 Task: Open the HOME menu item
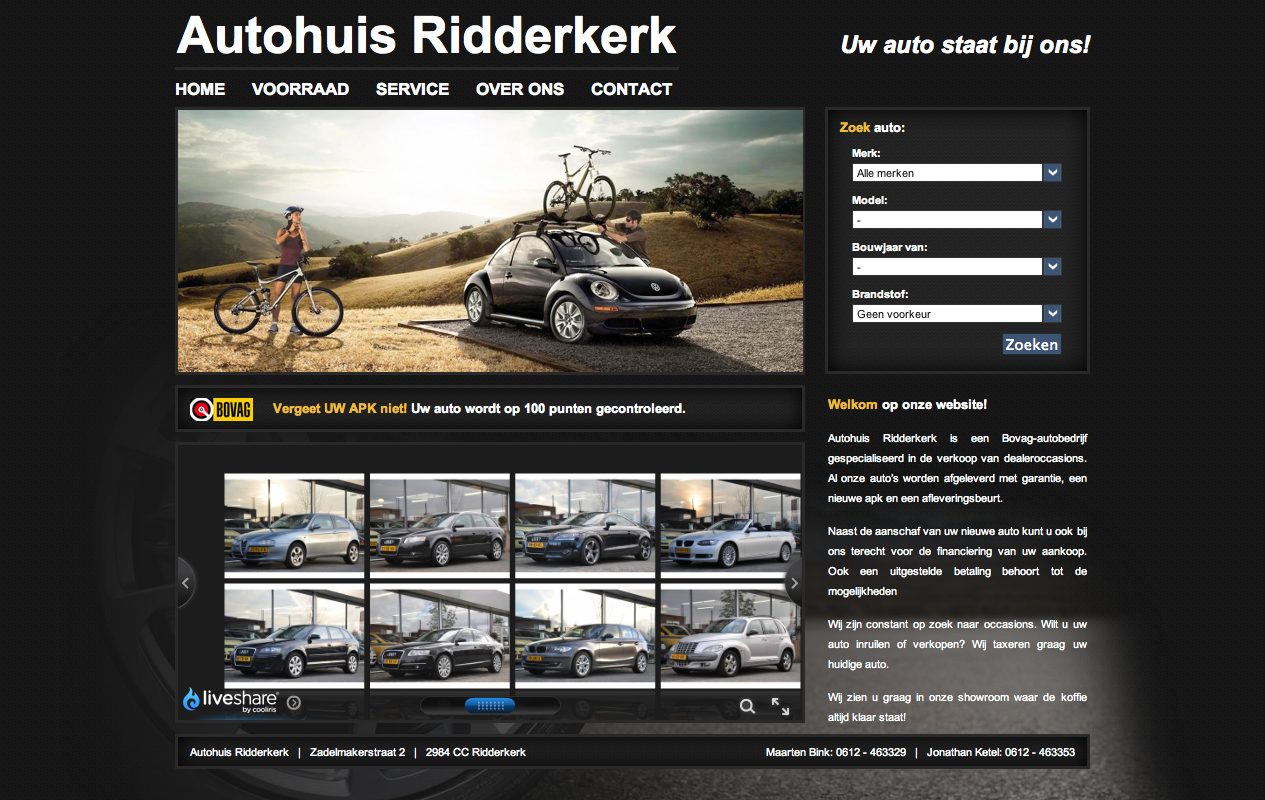(x=200, y=89)
